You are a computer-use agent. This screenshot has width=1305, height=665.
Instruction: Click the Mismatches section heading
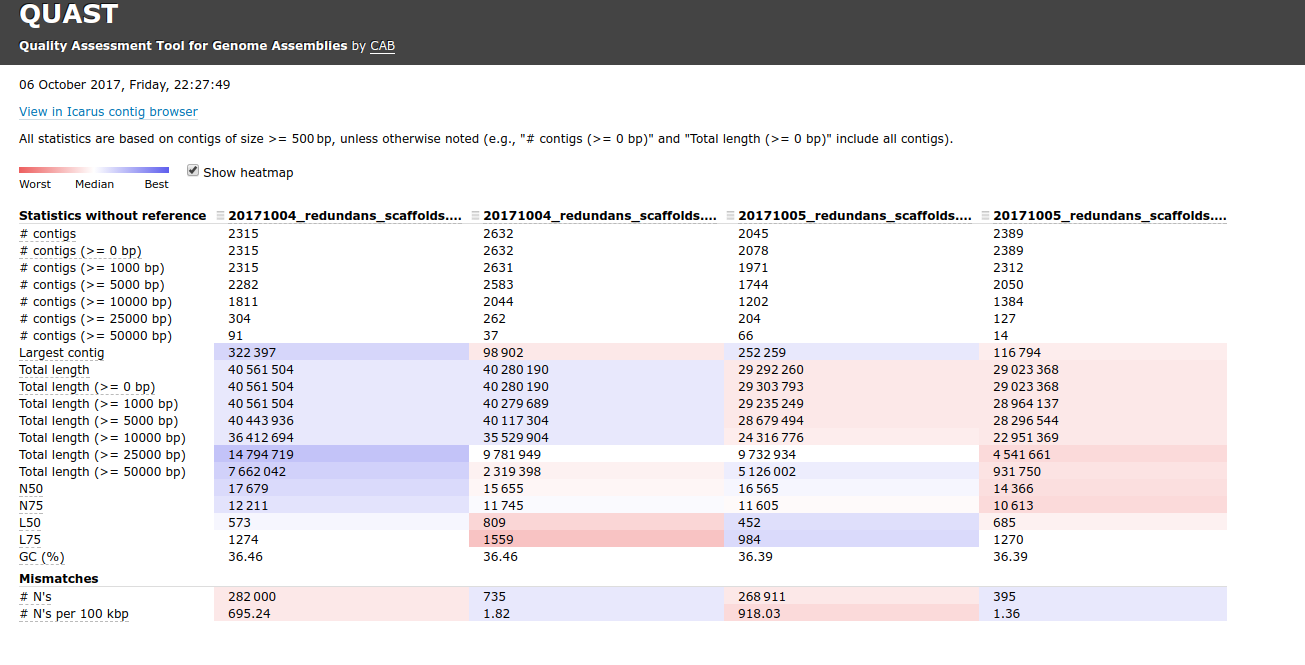tap(58, 579)
